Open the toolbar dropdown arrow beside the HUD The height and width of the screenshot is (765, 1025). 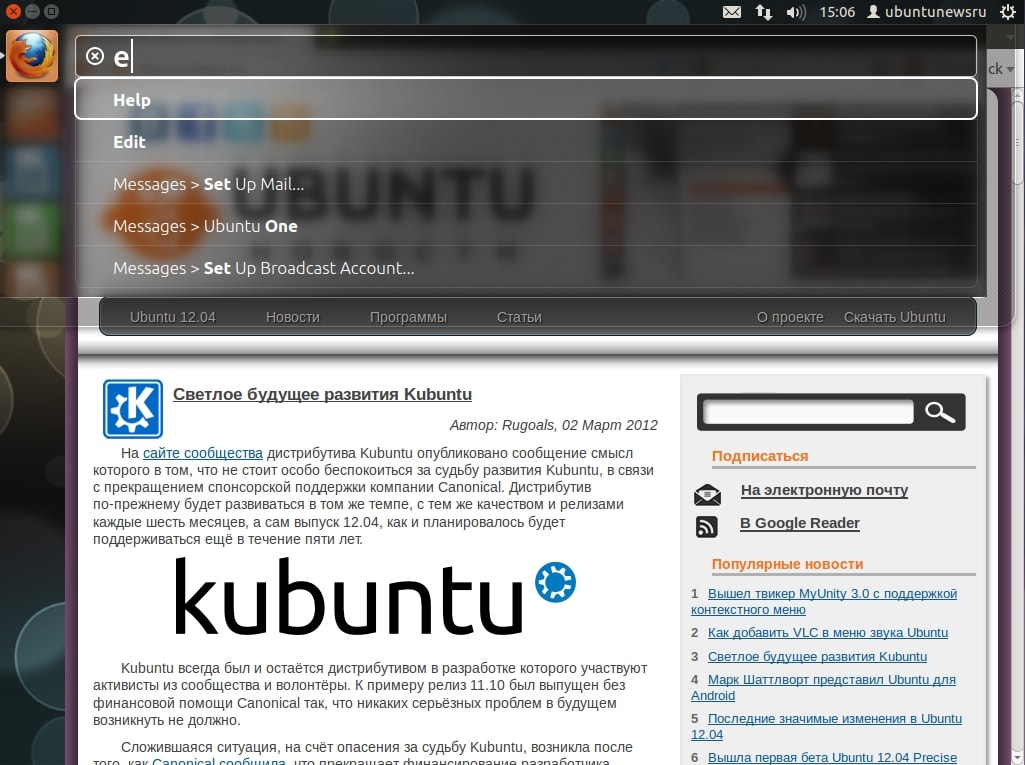[1009, 69]
